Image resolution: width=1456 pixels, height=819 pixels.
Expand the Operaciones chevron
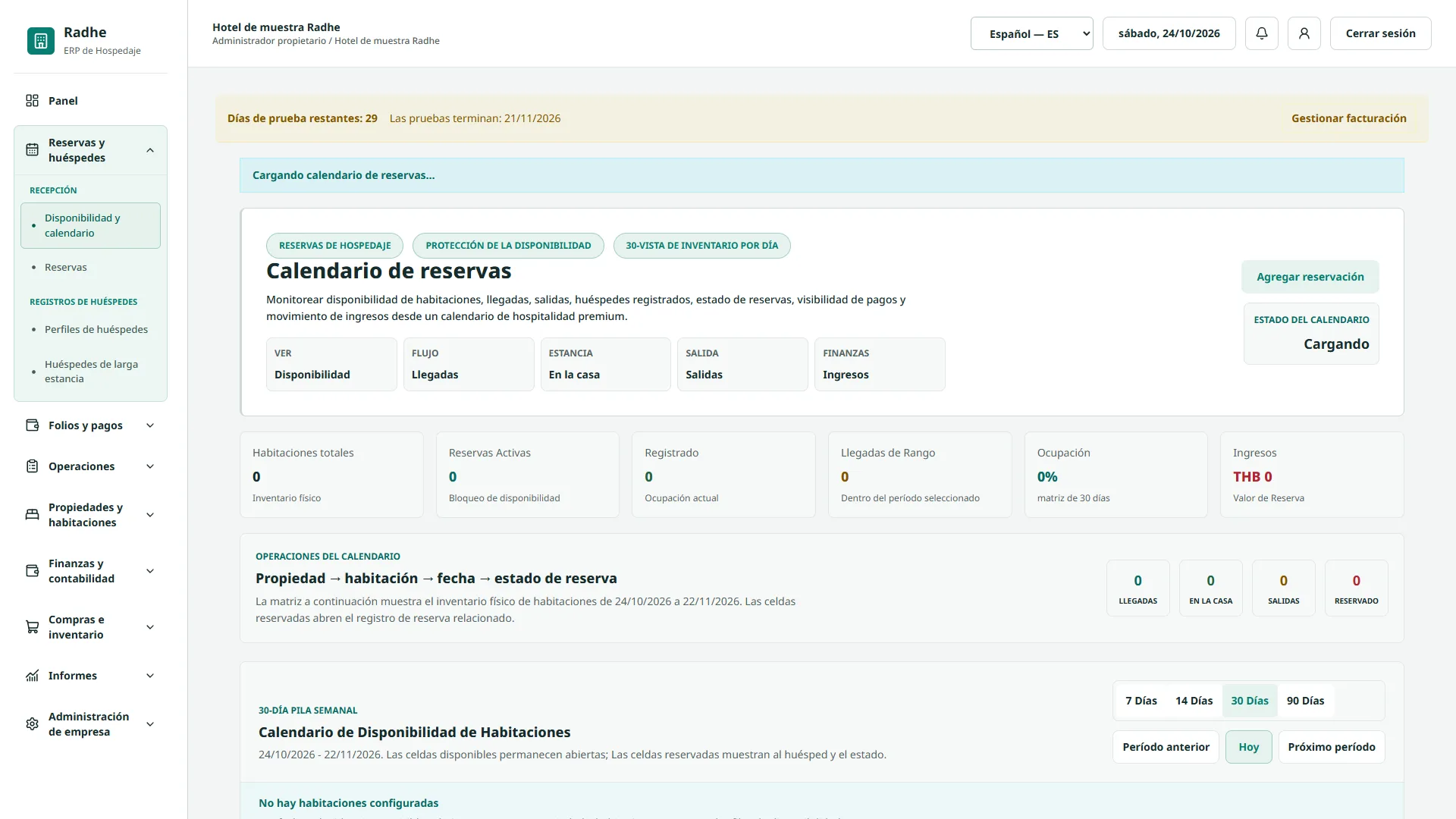[x=150, y=466]
